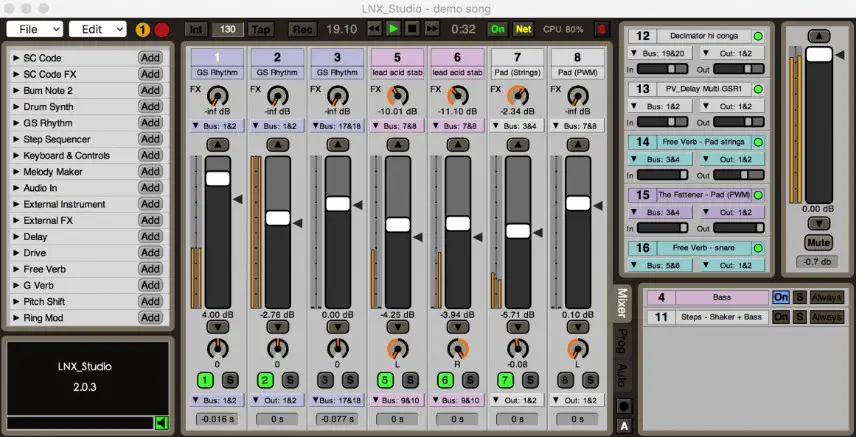
Task: Toggle On button for Bass instrument
Action: 781,298
